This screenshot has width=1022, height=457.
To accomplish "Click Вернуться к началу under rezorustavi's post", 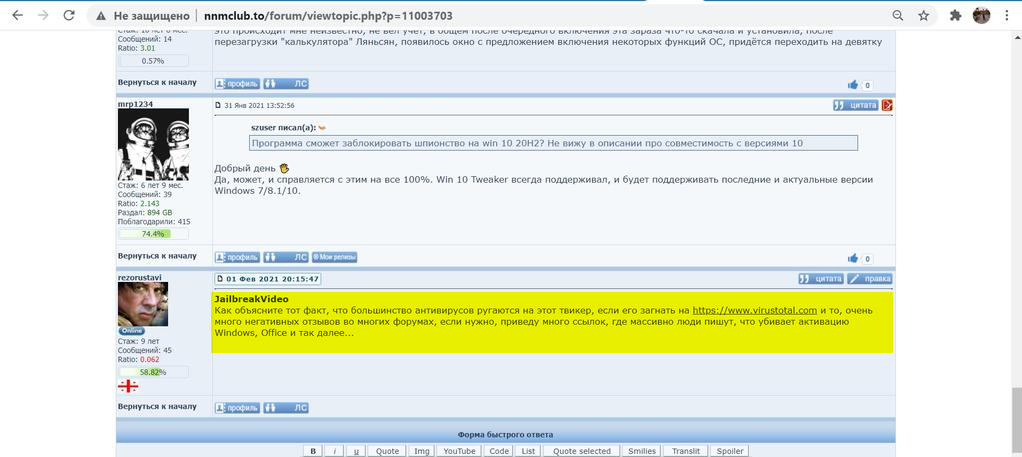I will (x=157, y=406).
